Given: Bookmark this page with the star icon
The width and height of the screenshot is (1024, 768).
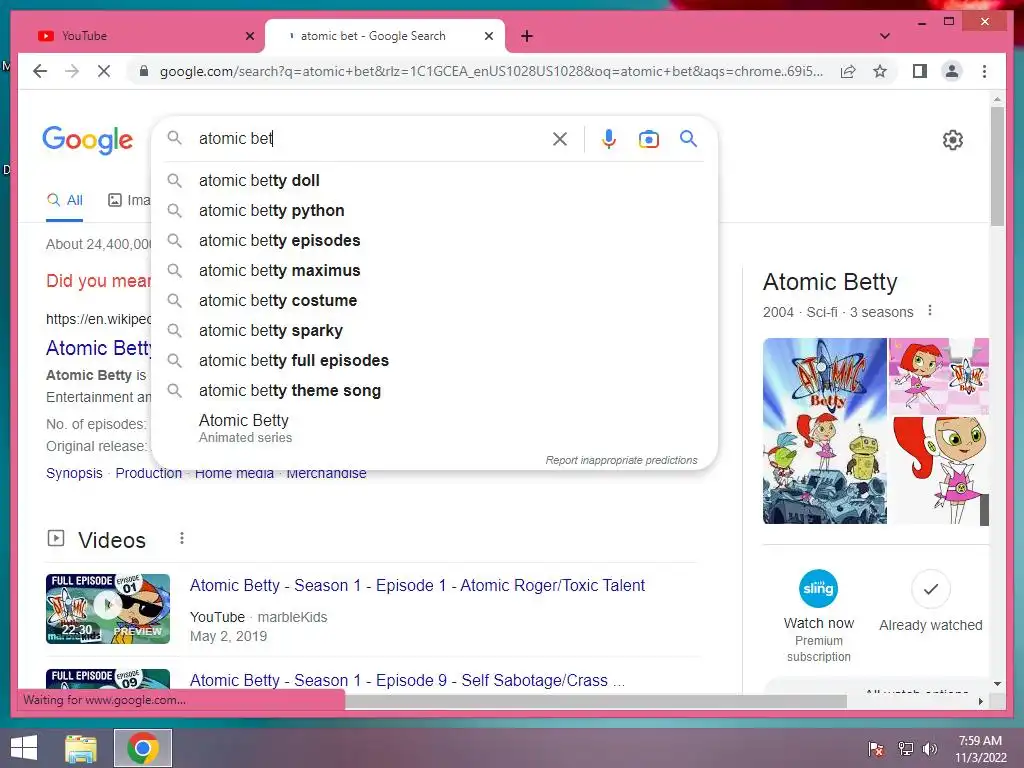Looking at the screenshot, I should [x=880, y=71].
